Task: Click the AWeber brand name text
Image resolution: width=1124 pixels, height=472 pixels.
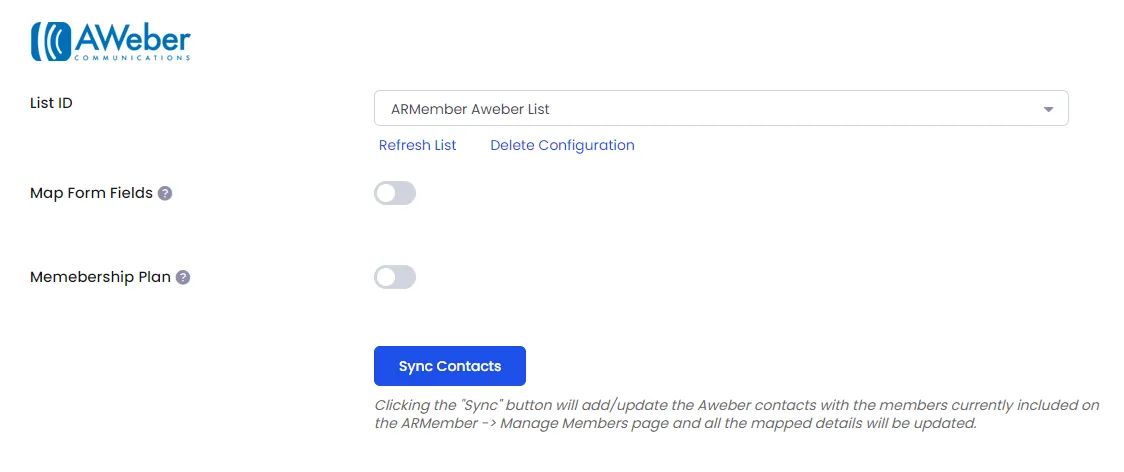Action: click(132, 37)
